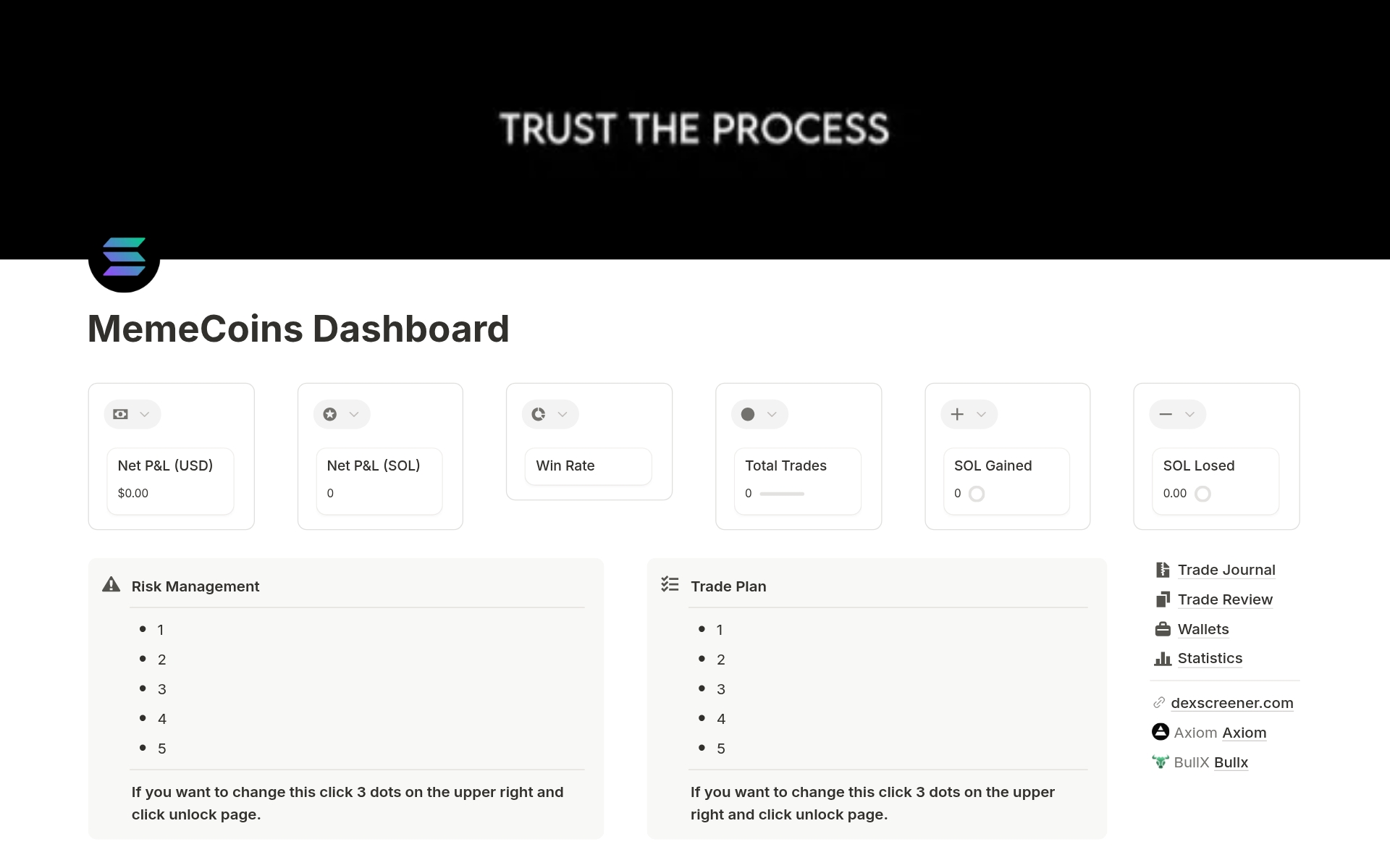Click the minus icon on SOL Losed widget
Image resolution: width=1390 pixels, height=868 pixels.
tap(1166, 414)
